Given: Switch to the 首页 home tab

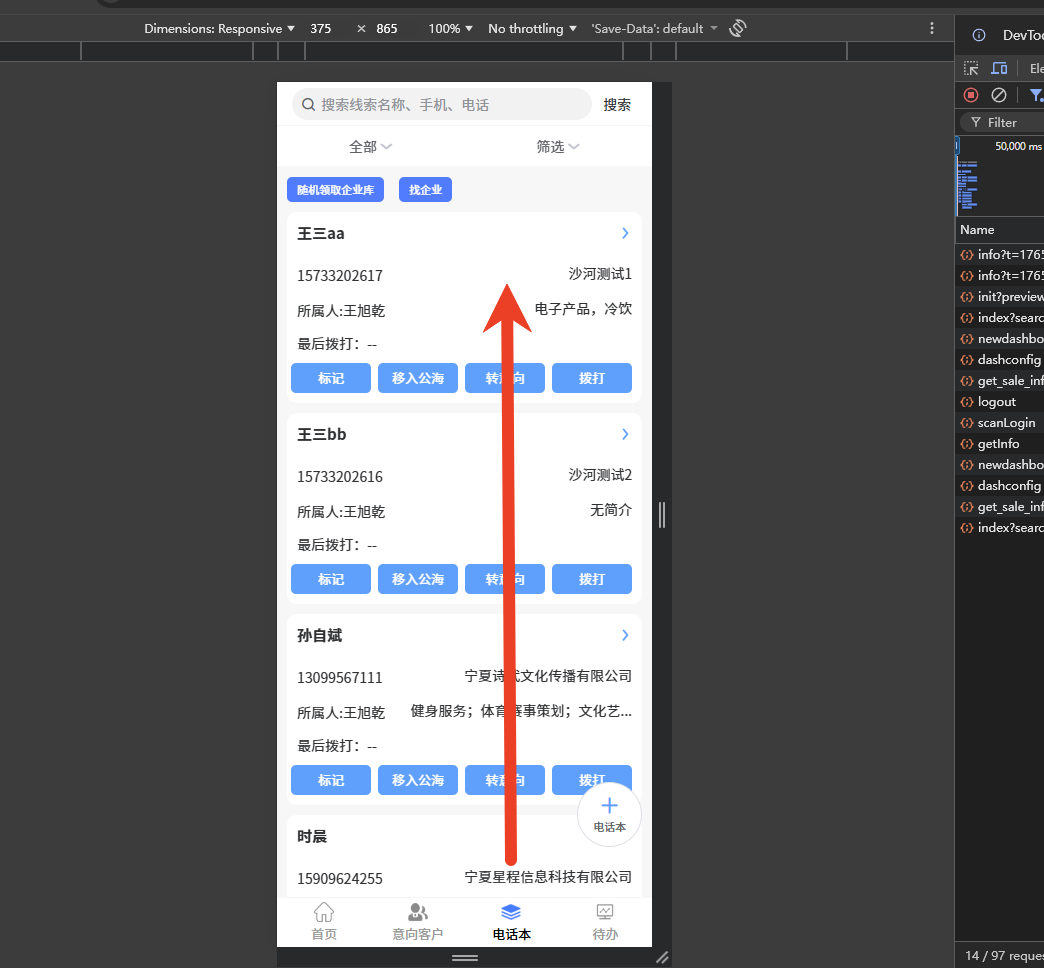Looking at the screenshot, I should [x=324, y=921].
